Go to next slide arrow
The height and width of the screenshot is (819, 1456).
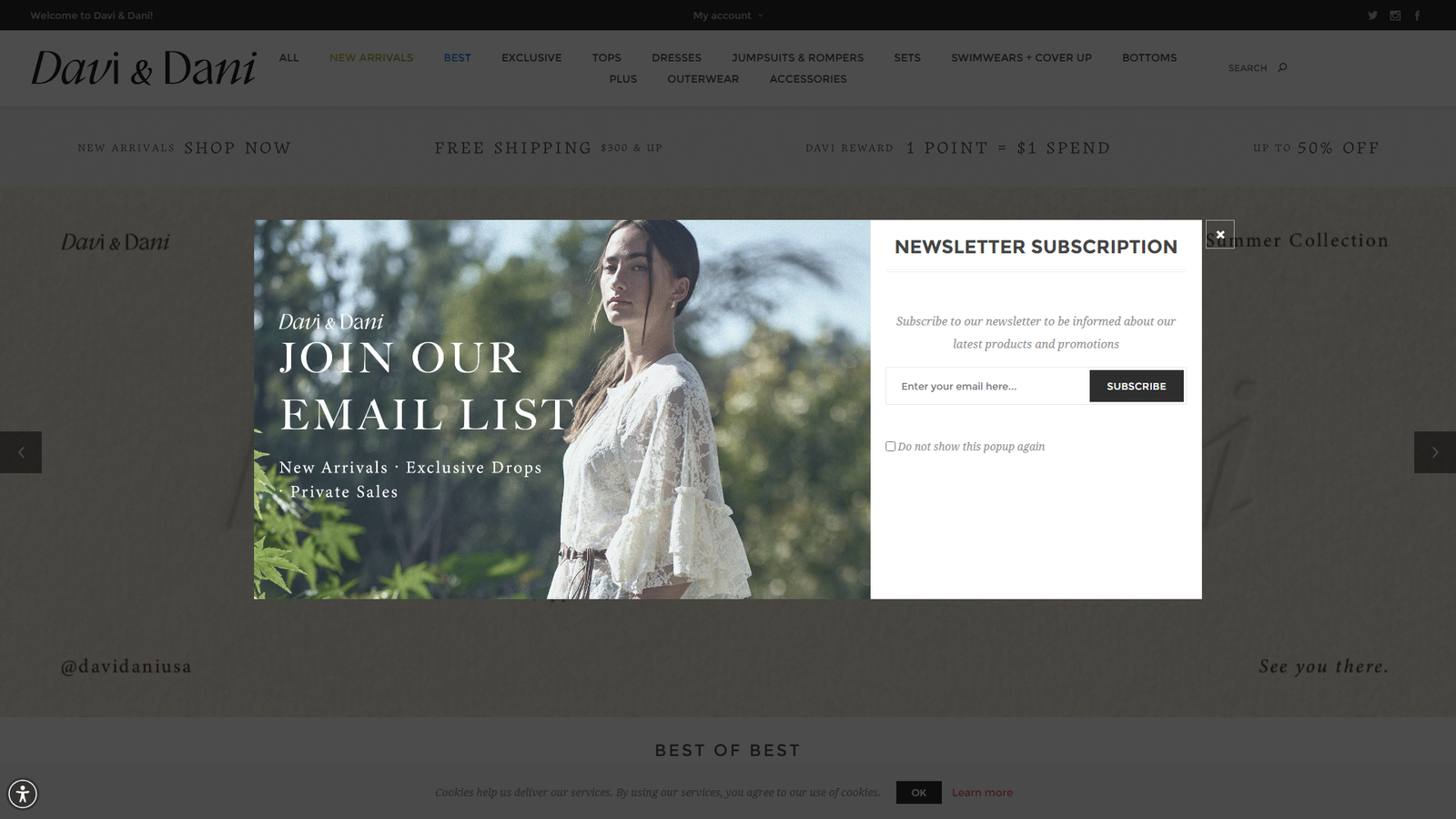[1435, 452]
